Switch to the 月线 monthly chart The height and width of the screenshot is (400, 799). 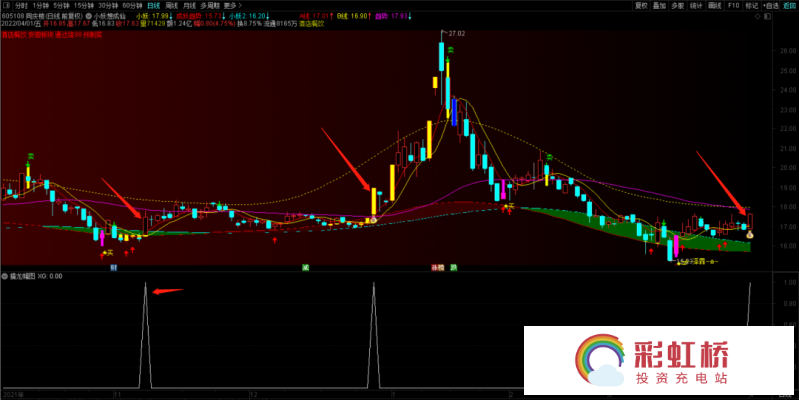point(189,6)
